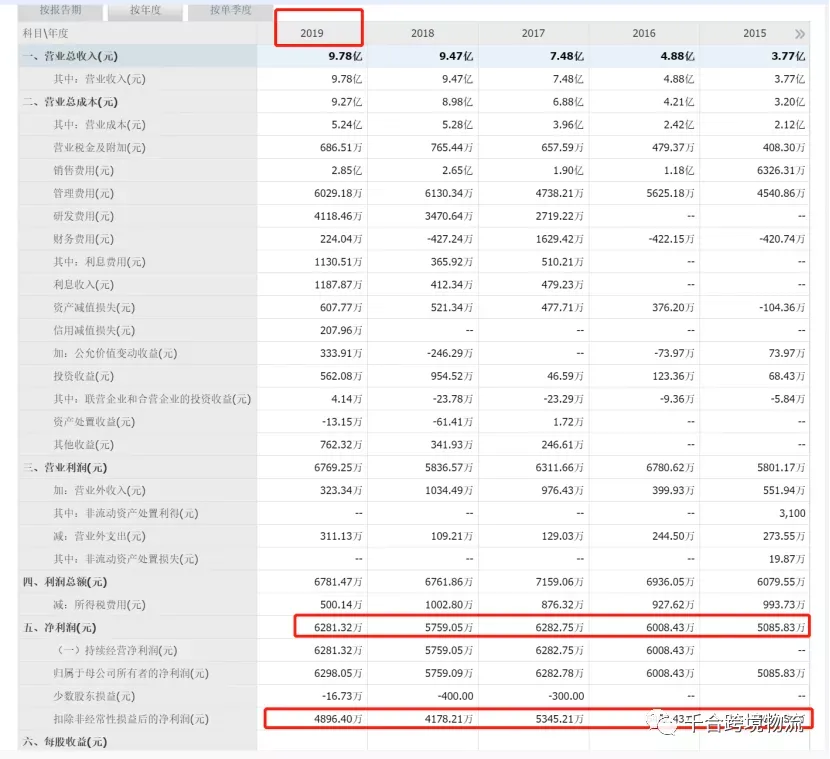Click the 管理费用(元) row label
This screenshot has width=830, height=759.
pyautogui.click(x=83, y=193)
